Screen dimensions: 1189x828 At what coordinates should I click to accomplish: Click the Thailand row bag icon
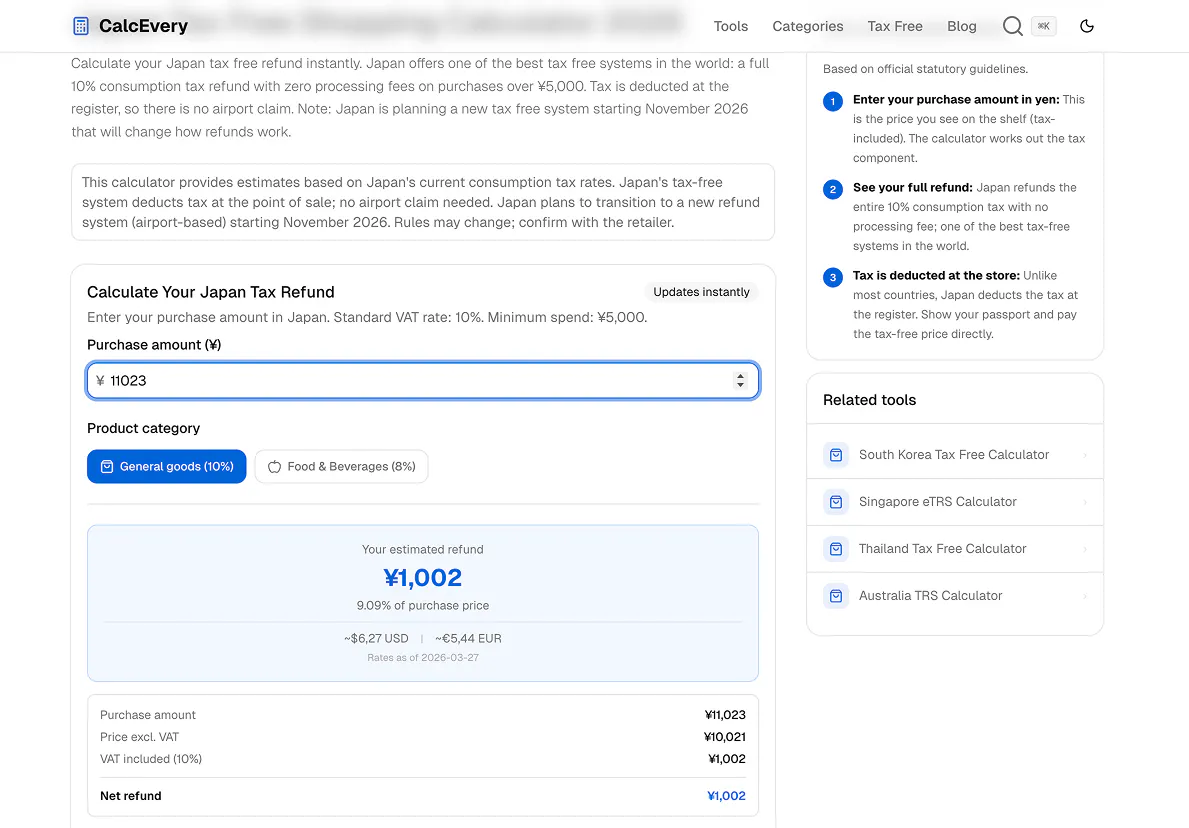click(x=836, y=549)
